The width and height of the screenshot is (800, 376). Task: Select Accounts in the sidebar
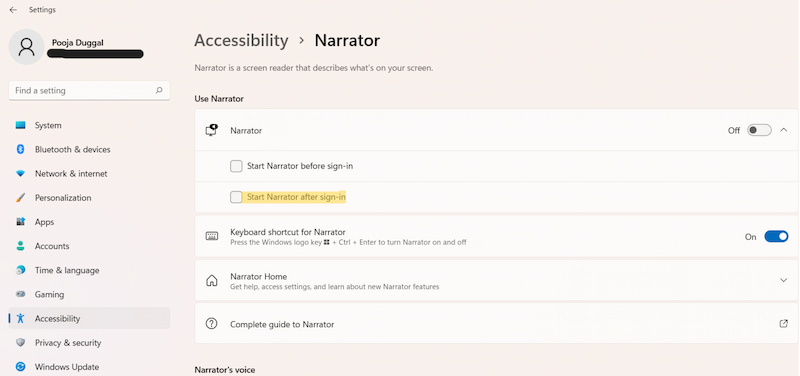(x=89, y=246)
